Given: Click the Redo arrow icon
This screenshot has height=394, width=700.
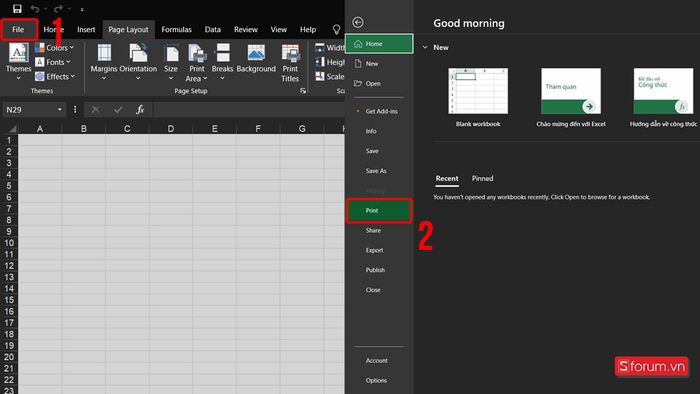Looking at the screenshot, I should [x=58, y=9].
